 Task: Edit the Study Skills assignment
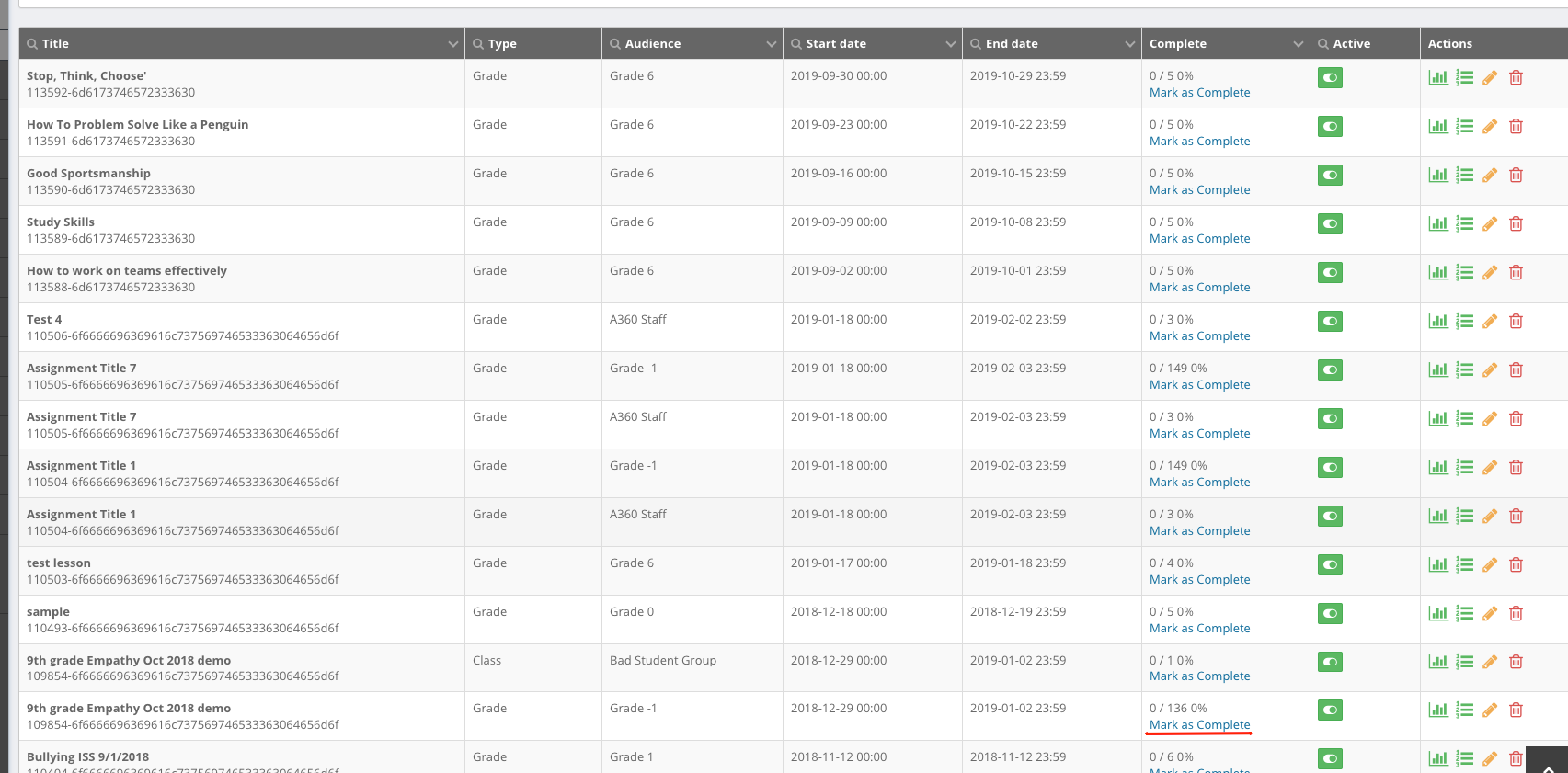click(x=1490, y=224)
